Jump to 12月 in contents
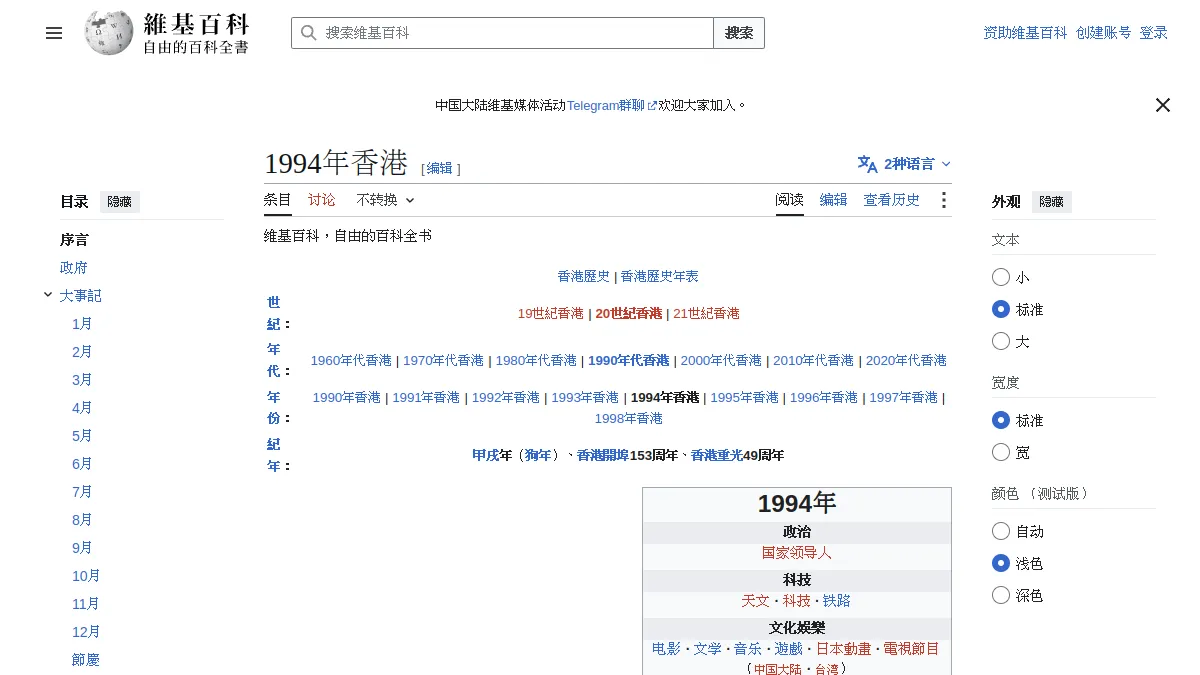 (86, 632)
